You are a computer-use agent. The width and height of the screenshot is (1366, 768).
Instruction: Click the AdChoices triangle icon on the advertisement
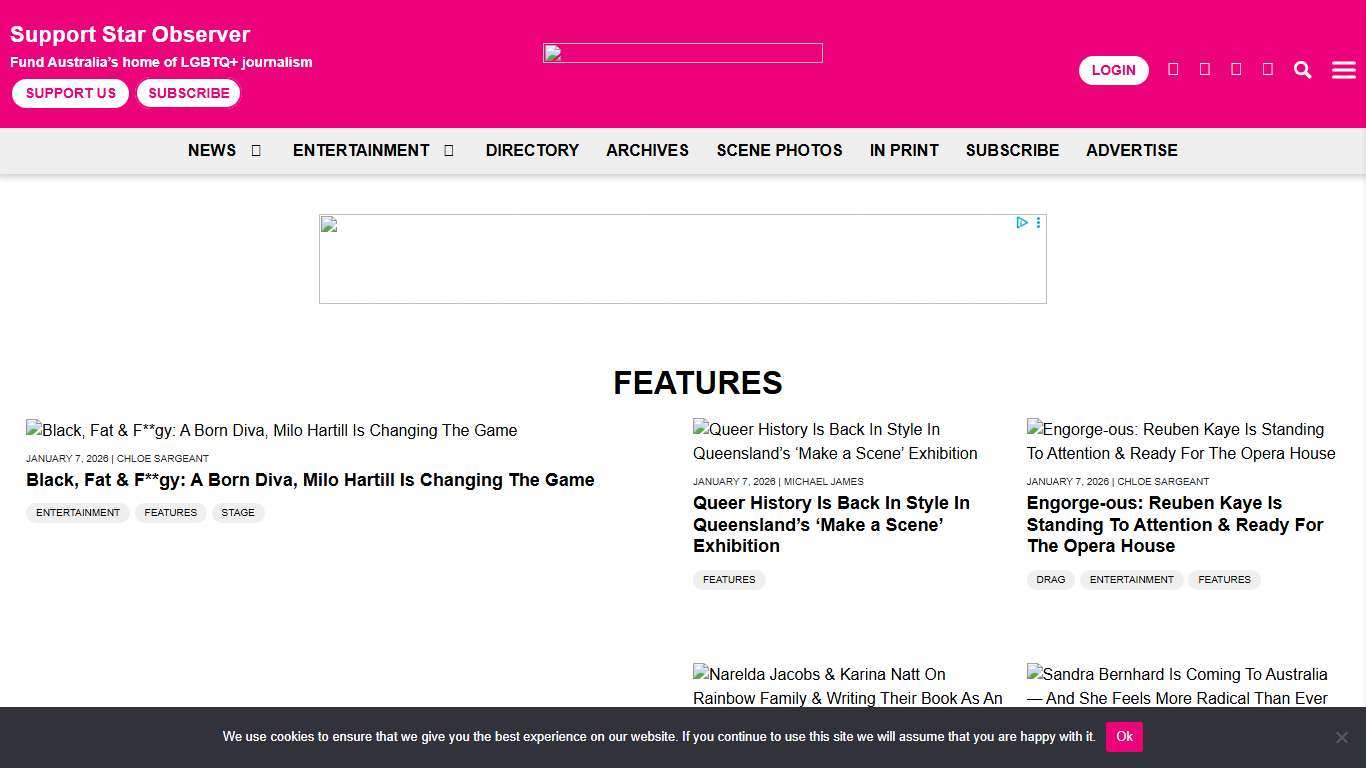(1021, 223)
